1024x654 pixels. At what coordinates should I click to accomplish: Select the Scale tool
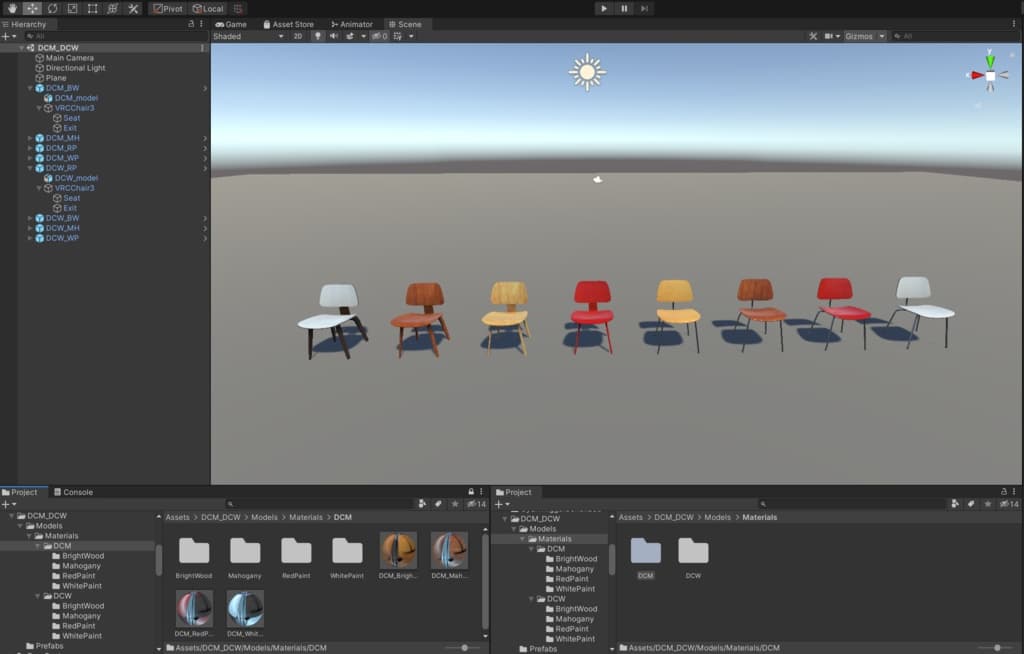(72, 8)
